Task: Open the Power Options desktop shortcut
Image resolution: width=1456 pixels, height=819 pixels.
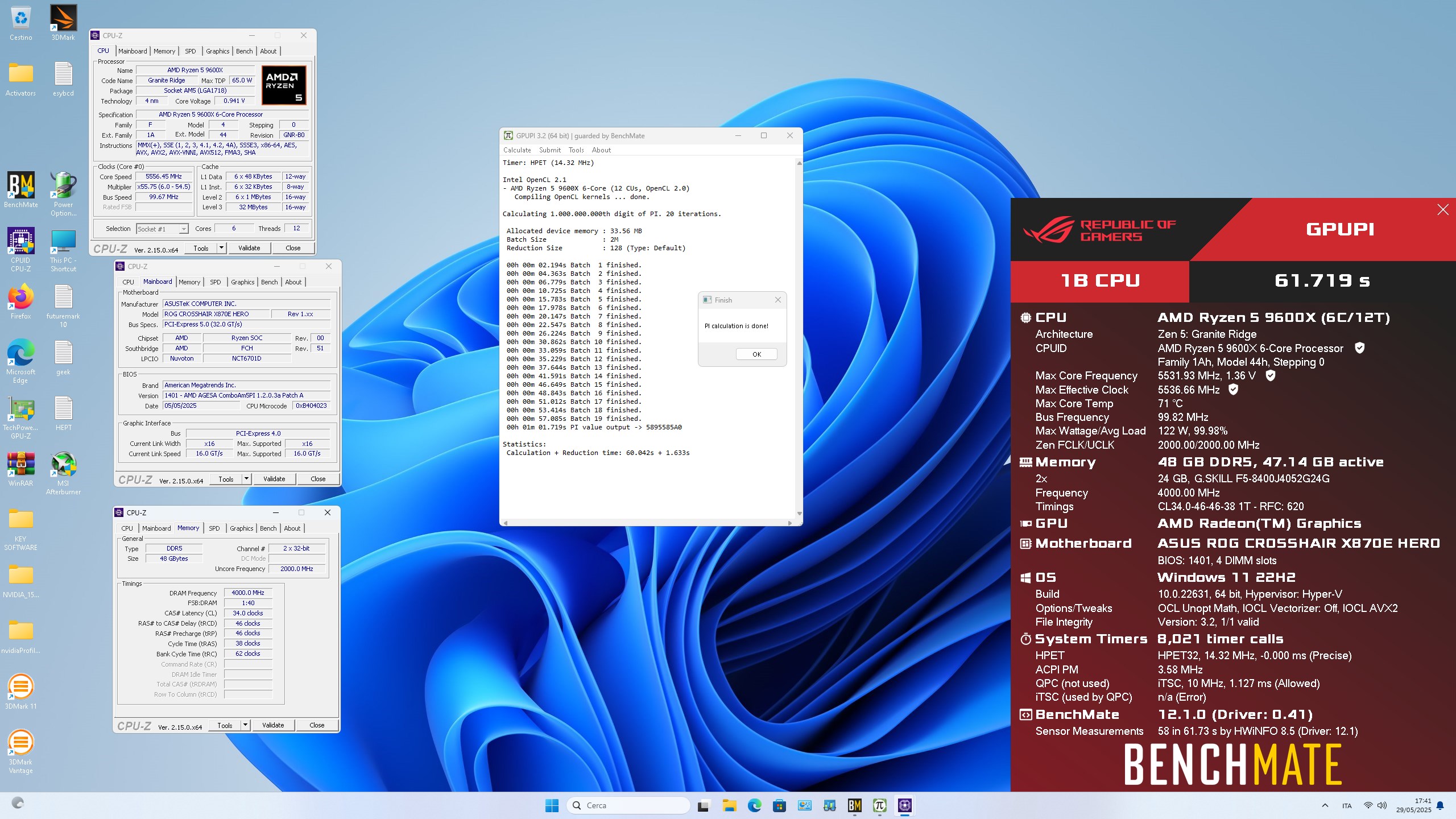Action: click(x=63, y=194)
